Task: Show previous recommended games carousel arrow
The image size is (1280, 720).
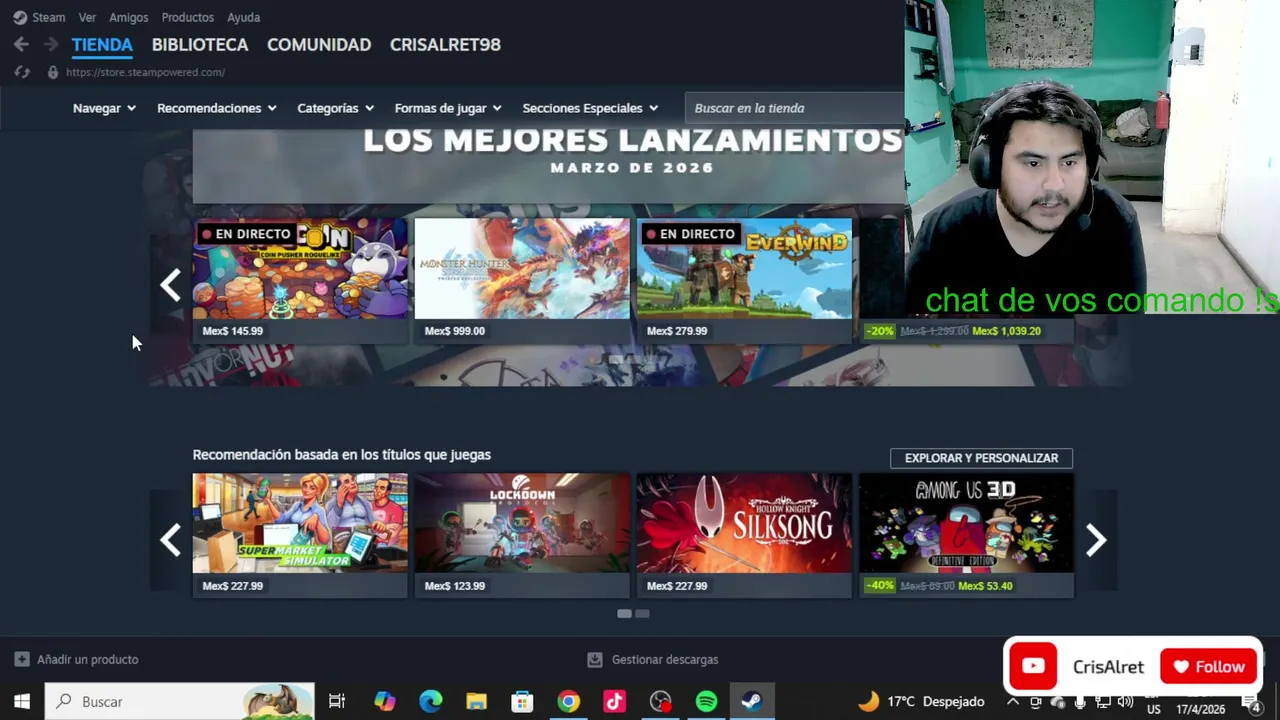Action: pyautogui.click(x=170, y=540)
